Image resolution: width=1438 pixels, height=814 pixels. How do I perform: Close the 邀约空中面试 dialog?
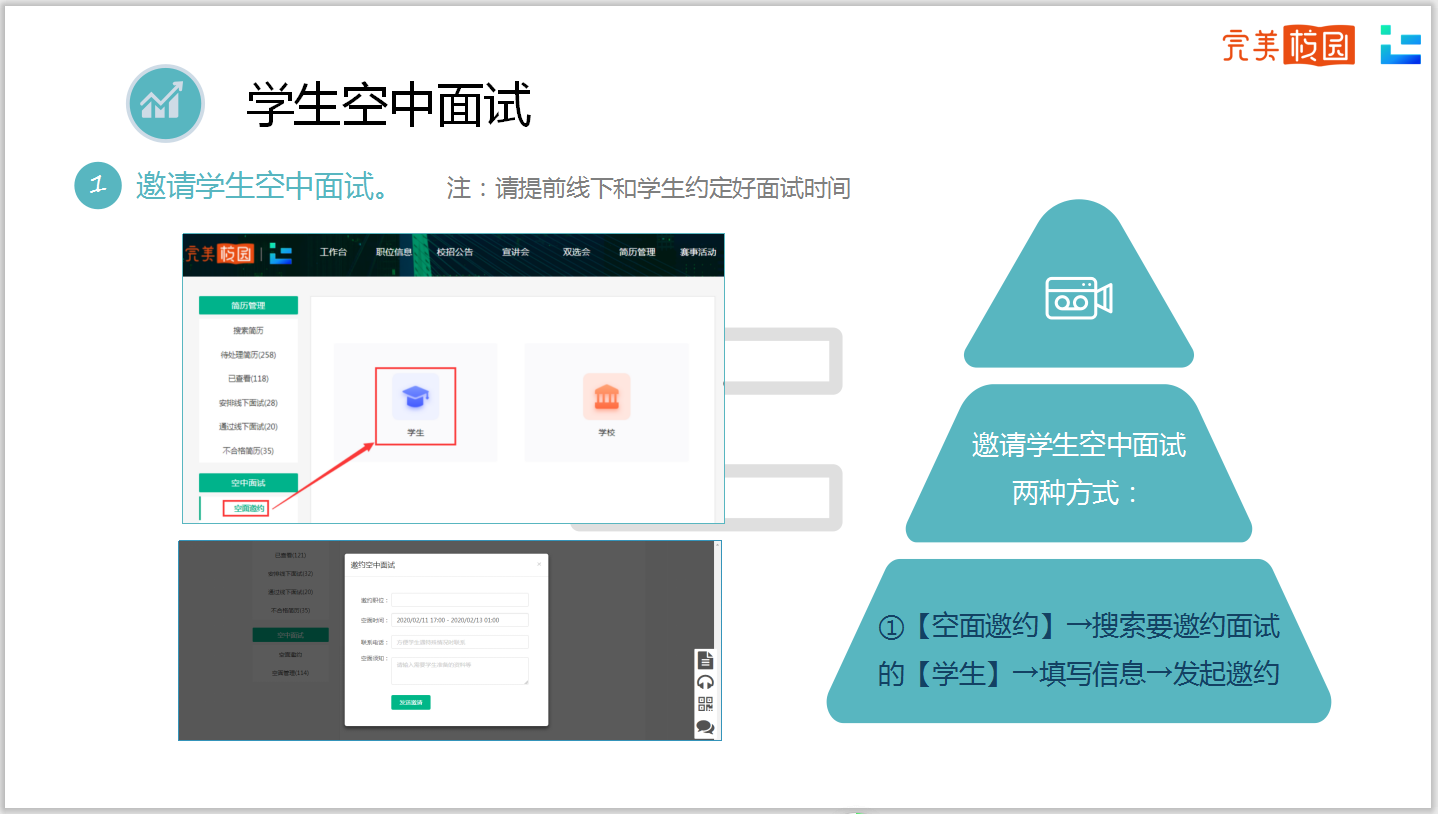tap(539, 564)
